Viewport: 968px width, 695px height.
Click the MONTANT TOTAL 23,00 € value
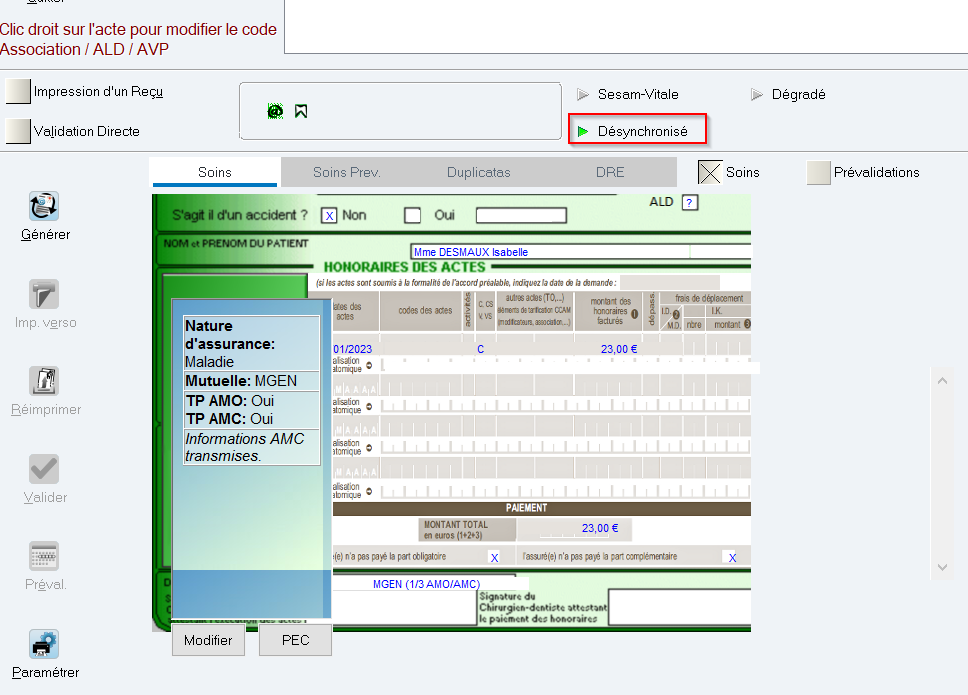(599, 528)
